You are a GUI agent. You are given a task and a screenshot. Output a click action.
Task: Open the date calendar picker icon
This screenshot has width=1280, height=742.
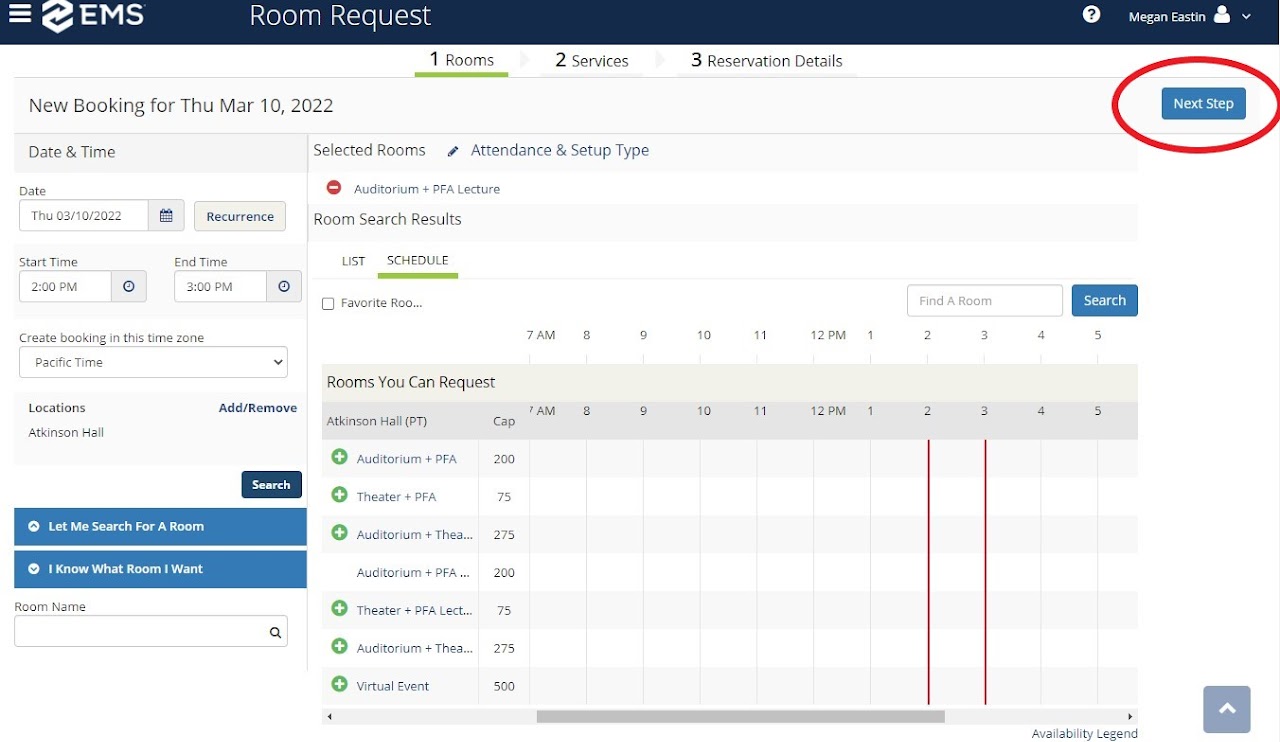point(166,216)
